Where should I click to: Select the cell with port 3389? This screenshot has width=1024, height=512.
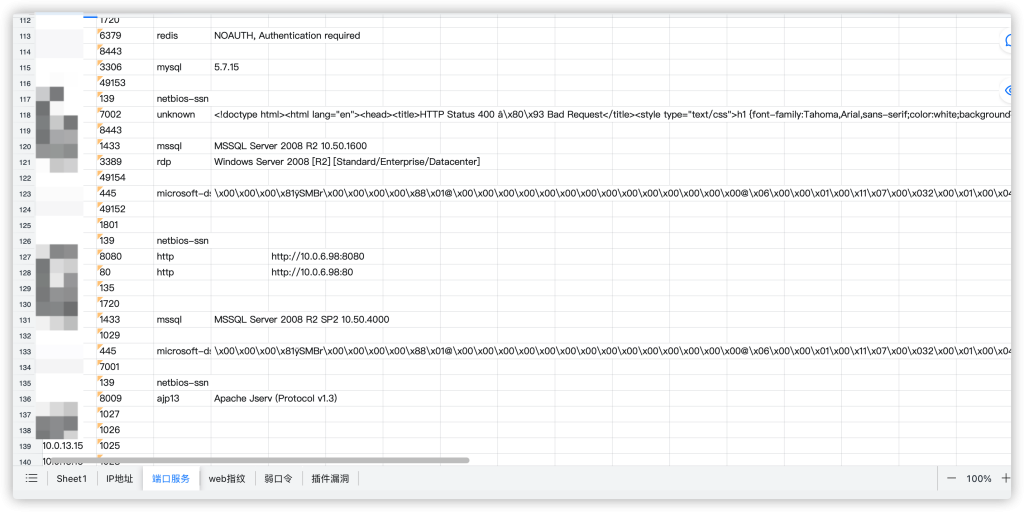click(125, 161)
